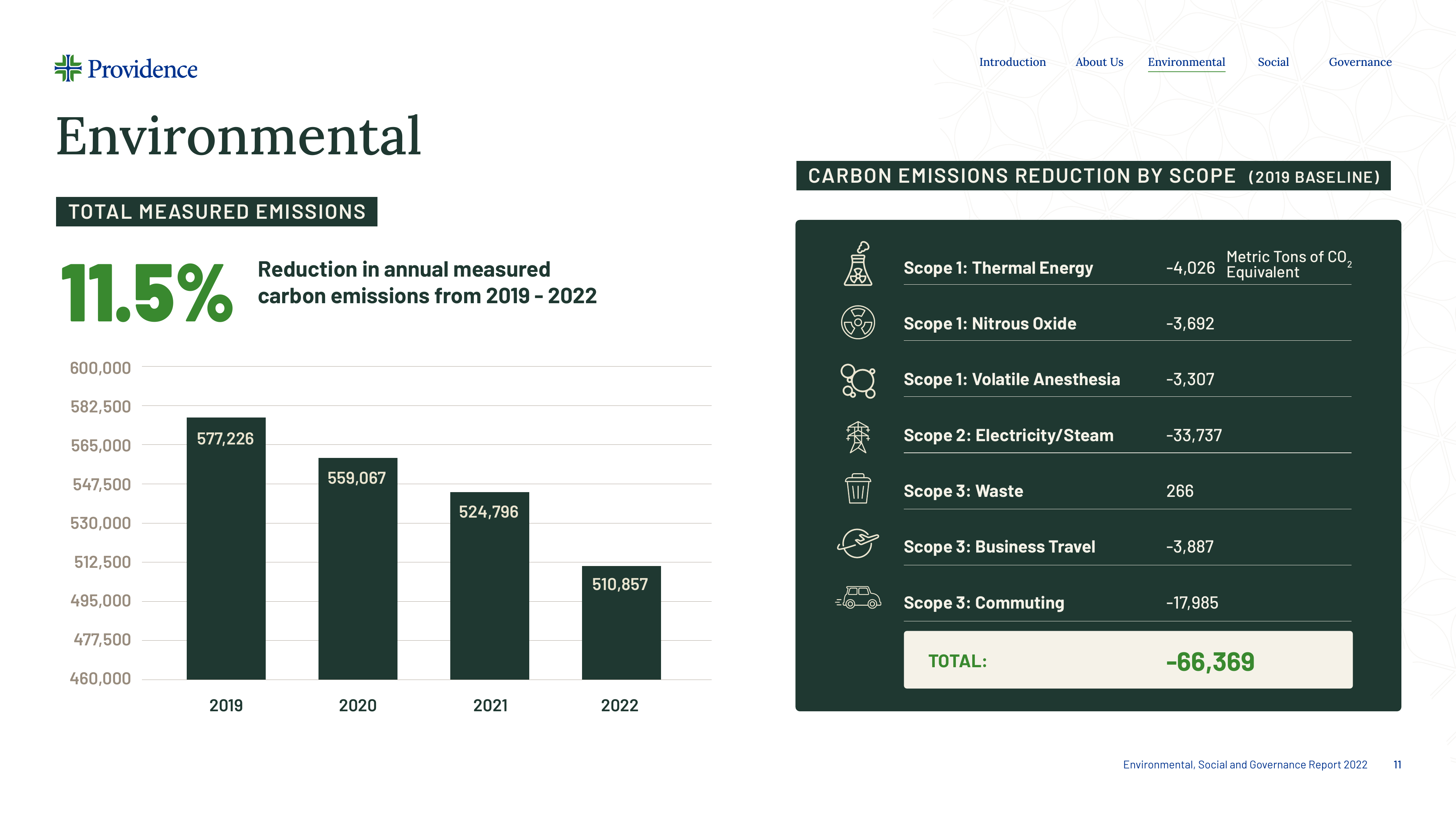Click the 2019 bar showing 577,226
The image size is (1456, 819).
point(226,548)
